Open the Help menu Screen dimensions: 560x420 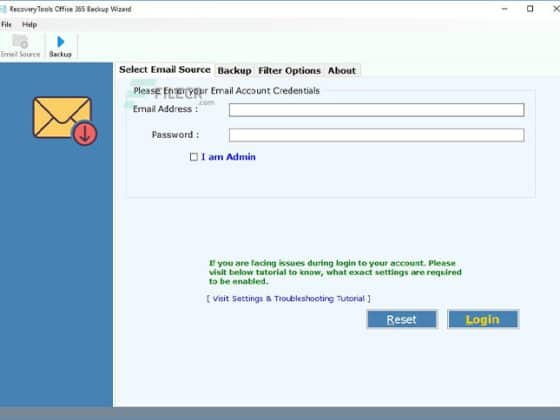tap(29, 25)
